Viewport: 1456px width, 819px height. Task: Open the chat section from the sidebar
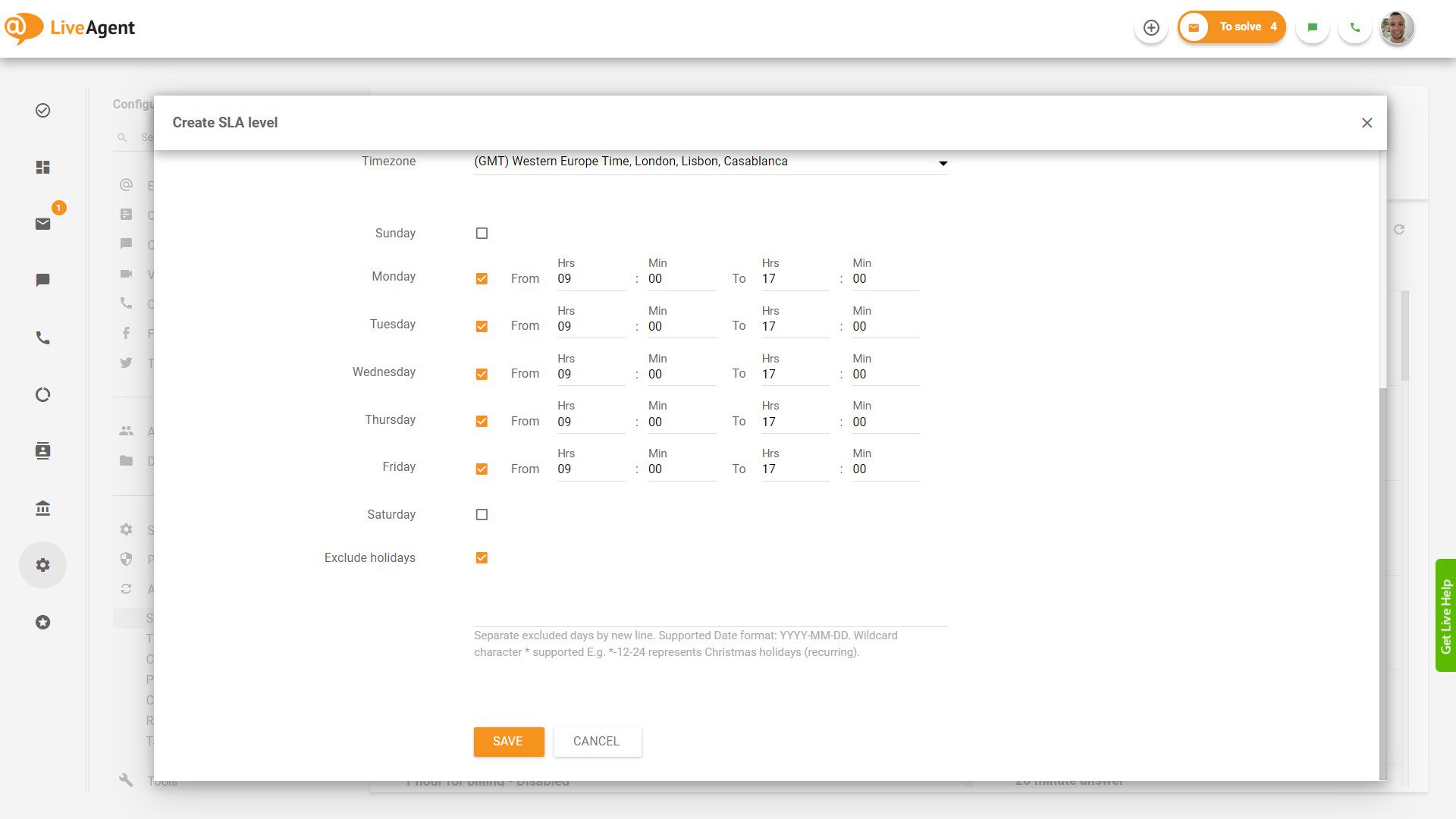[42, 279]
